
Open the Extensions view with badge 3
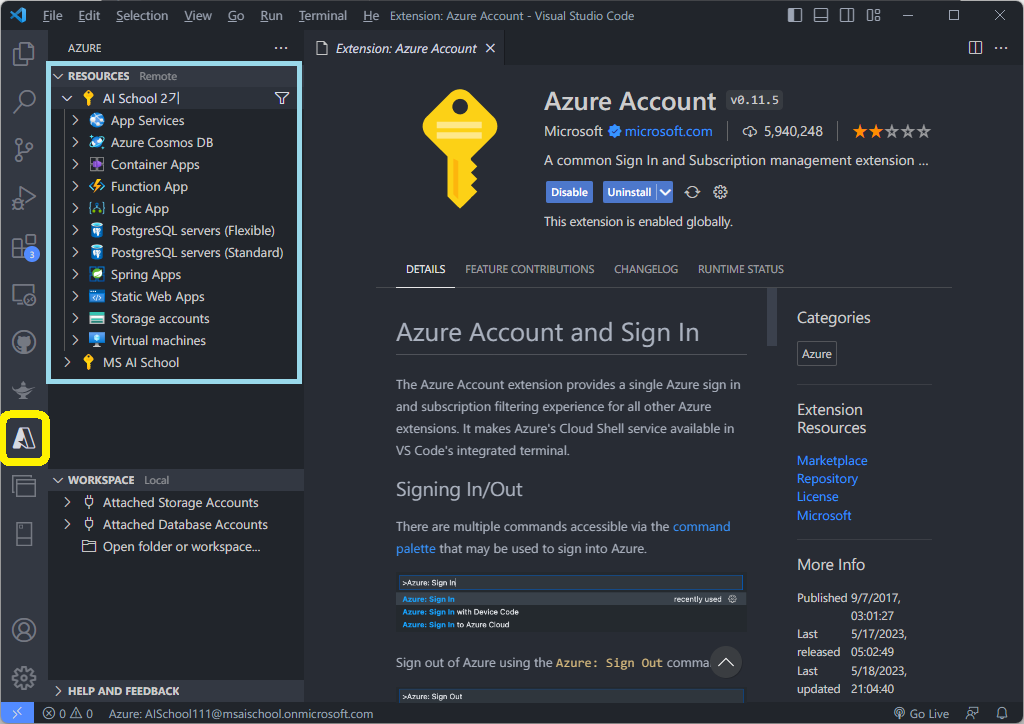(25, 247)
